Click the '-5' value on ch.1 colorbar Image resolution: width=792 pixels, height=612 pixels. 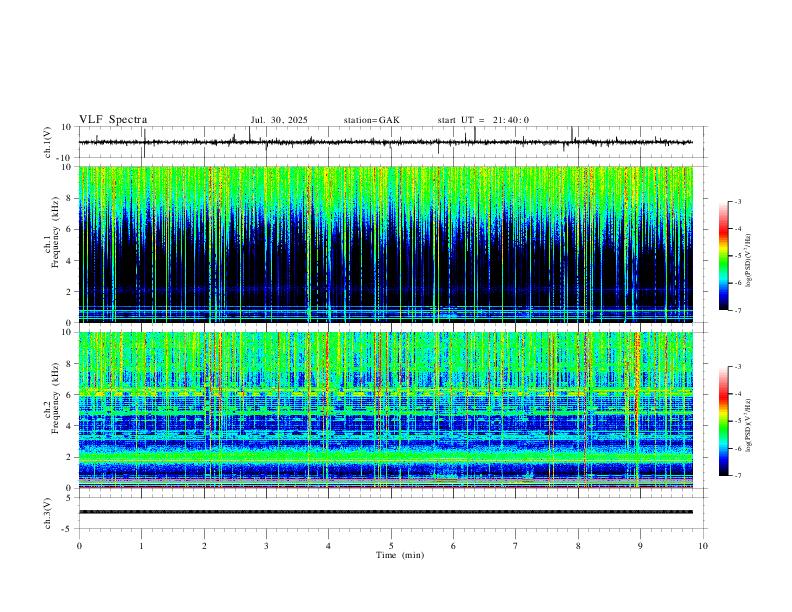(x=737, y=256)
